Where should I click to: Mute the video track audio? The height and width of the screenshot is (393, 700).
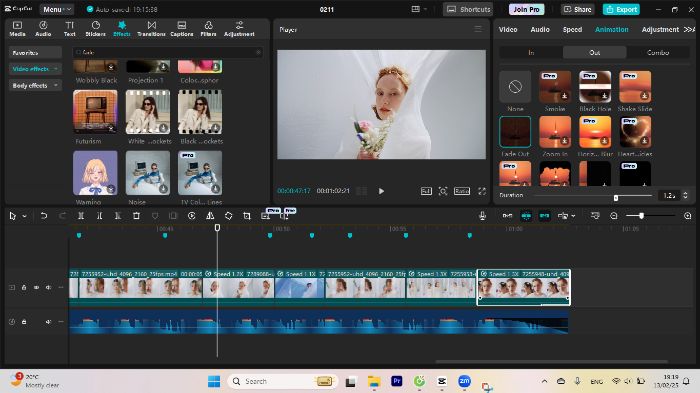49,288
